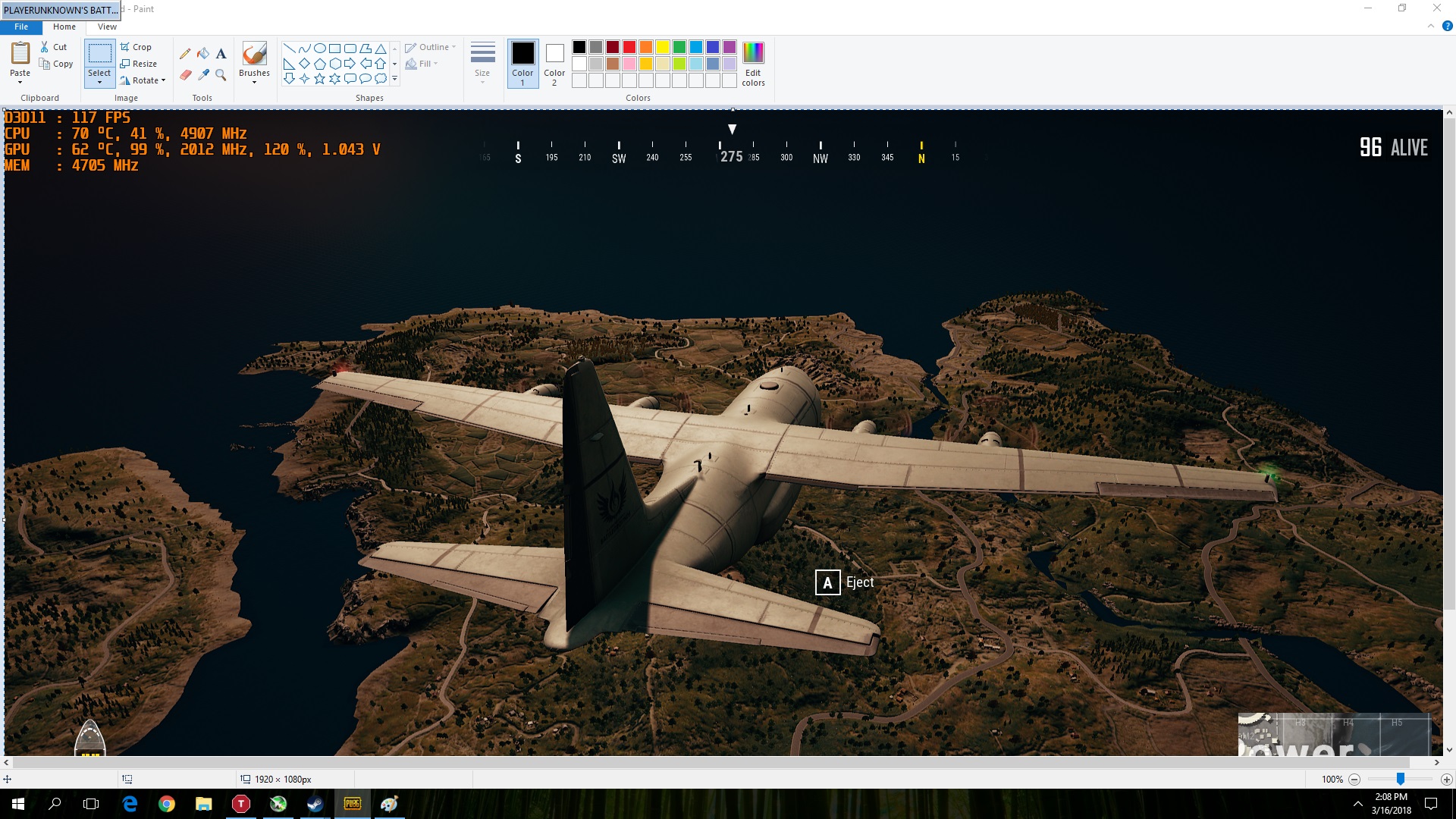Choose the Right triangle shape
The height and width of the screenshot is (819, 1456).
click(x=289, y=64)
